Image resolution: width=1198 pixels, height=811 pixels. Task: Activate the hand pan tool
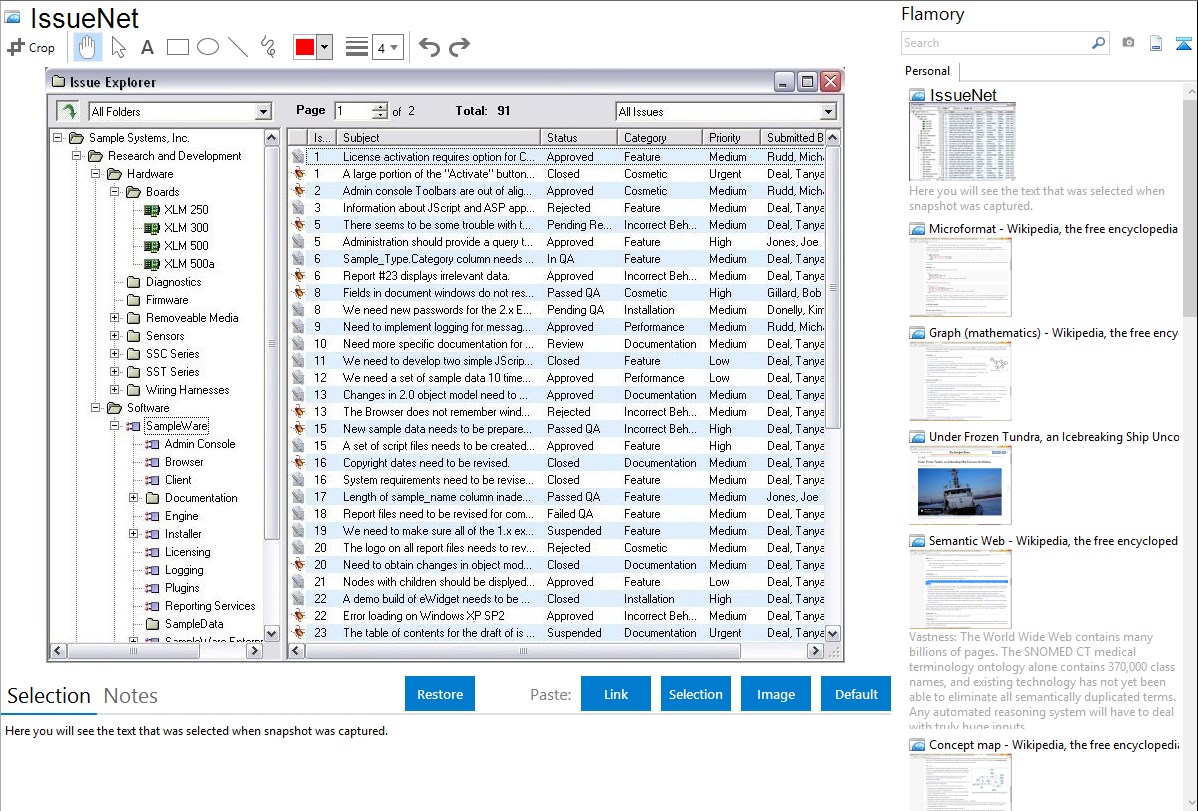(88, 47)
